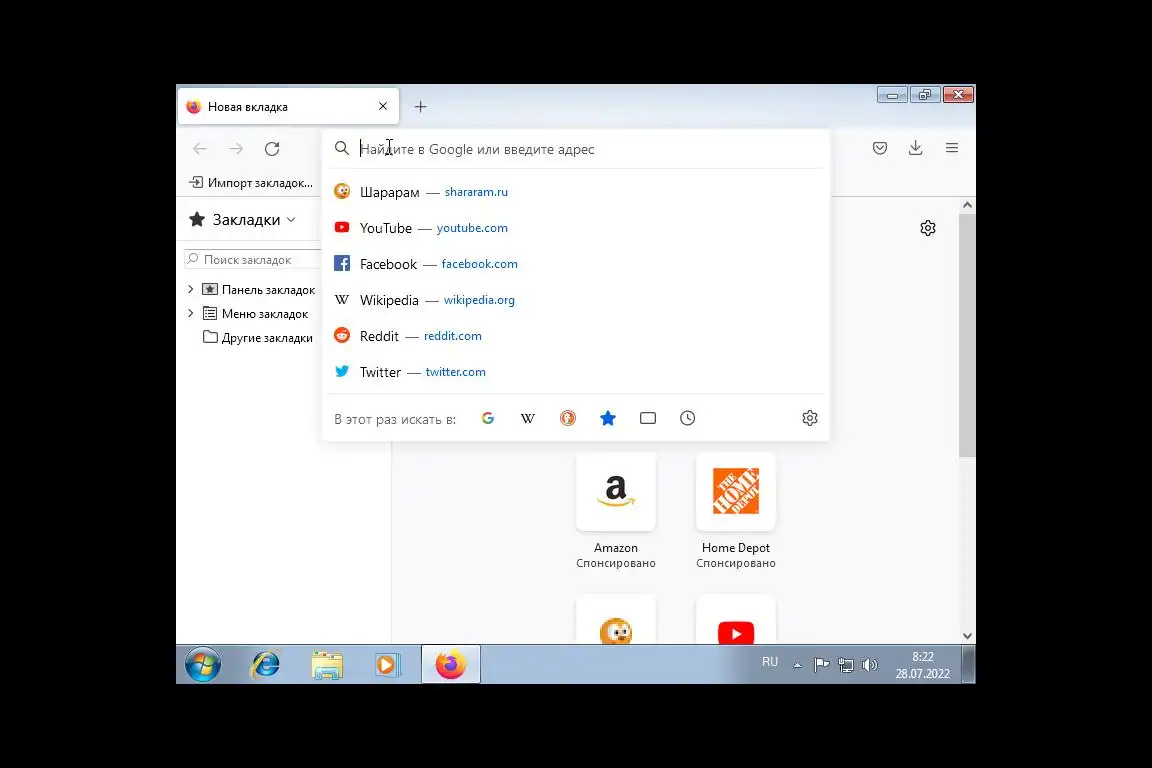
Task: Open search settings gear in dropdown
Action: tap(810, 418)
